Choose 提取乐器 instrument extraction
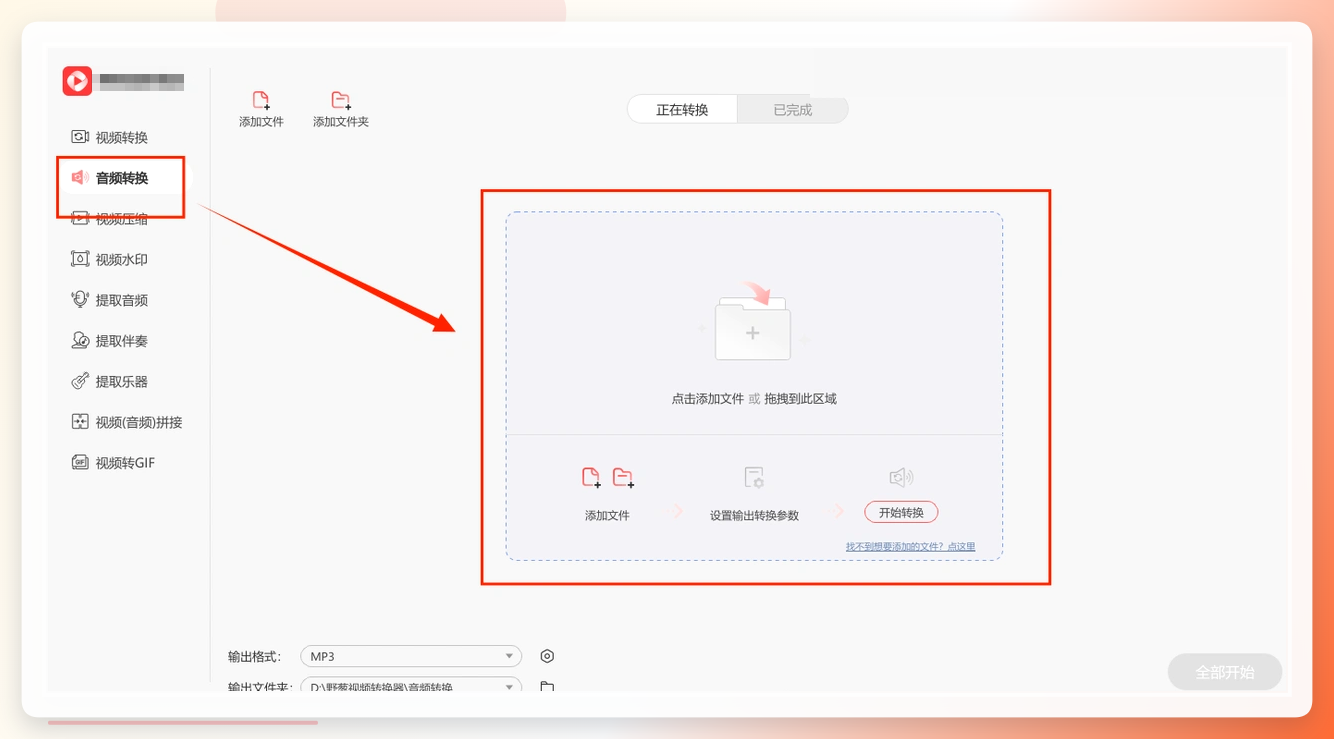The width and height of the screenshot is (1334, 739). pyautogui.click(x=110, y=381)
